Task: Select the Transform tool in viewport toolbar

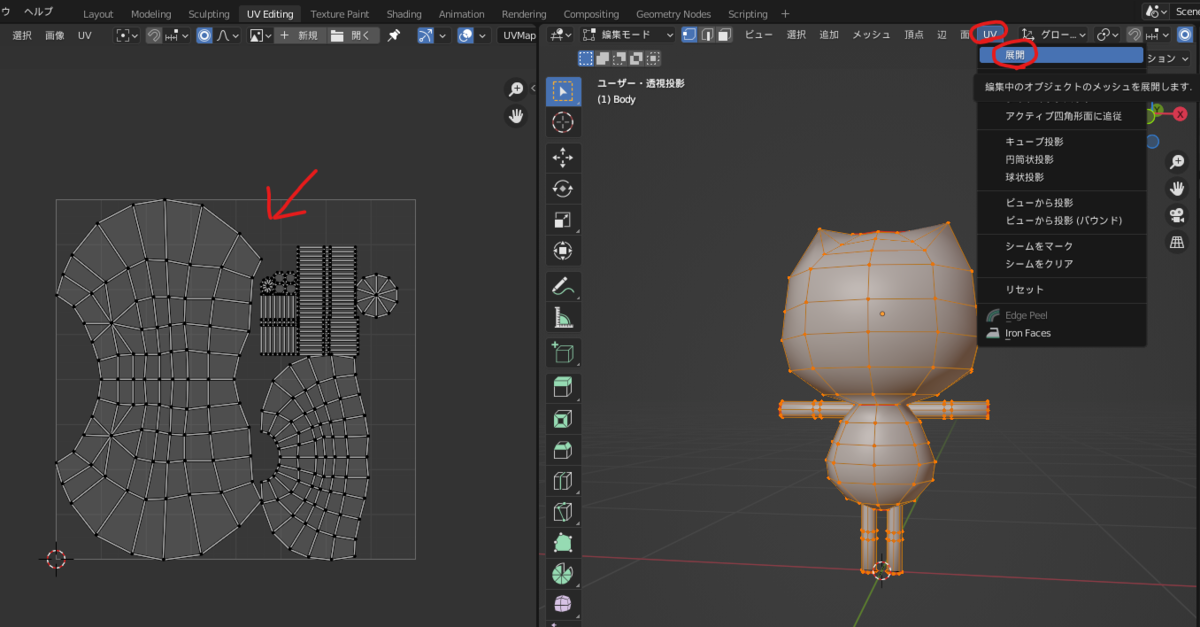Action: pos(563,250)
